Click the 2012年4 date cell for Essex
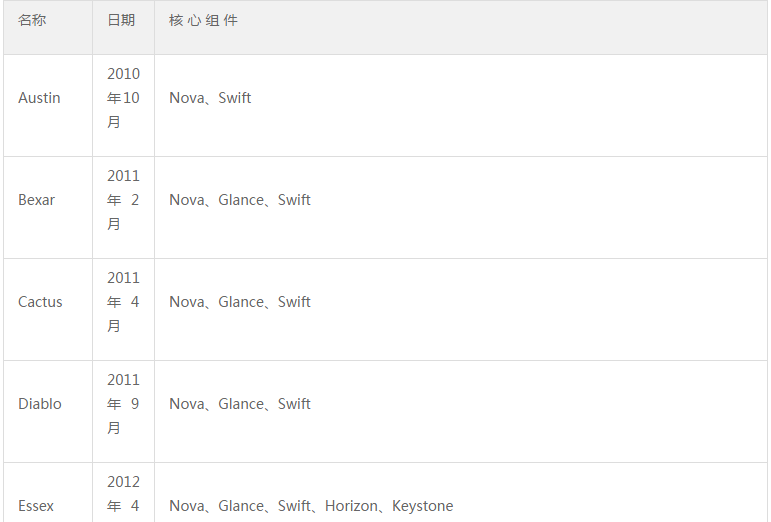Screen dimensions: 771x522 [123, 493]
